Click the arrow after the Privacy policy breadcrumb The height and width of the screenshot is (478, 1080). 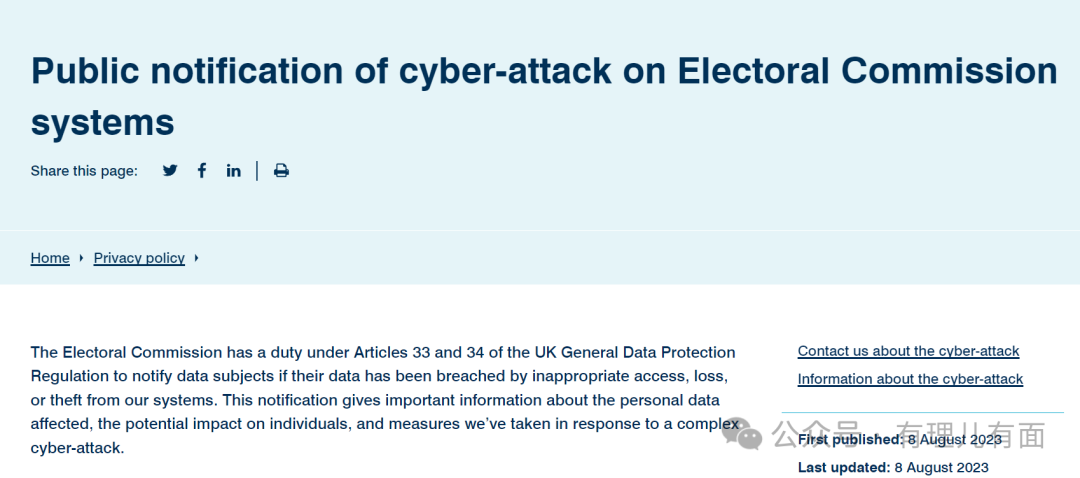tap(197, 258)
